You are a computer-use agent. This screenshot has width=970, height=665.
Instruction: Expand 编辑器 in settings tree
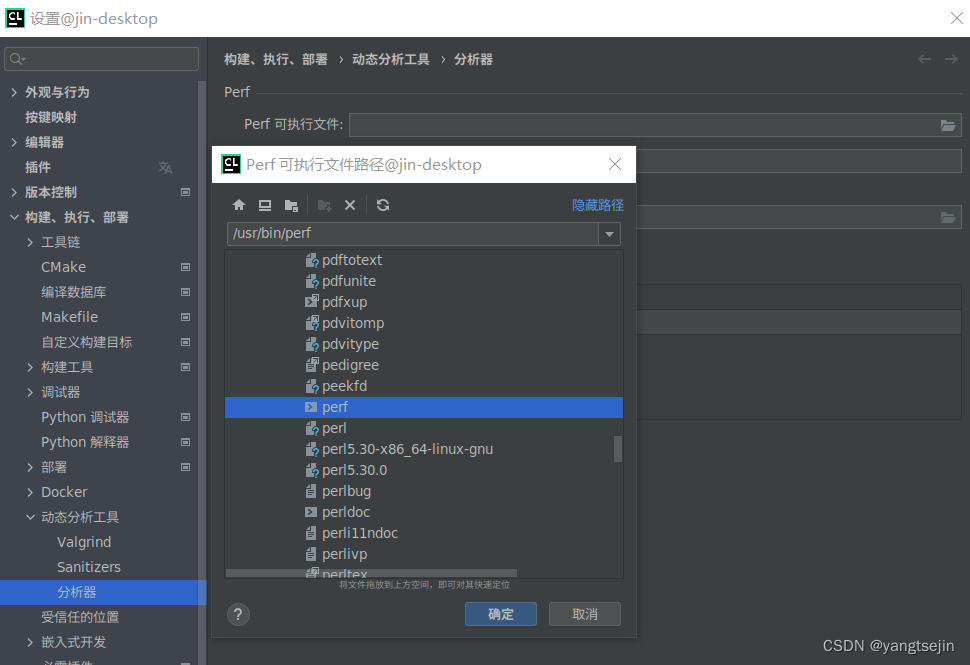point(14,142)
